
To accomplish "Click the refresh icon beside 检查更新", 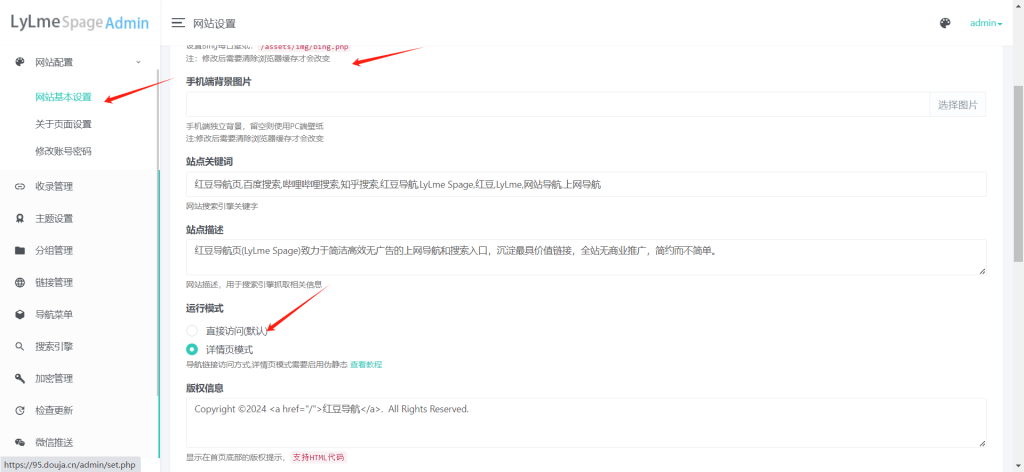I will pyautogui.click(x=20, y=411).
